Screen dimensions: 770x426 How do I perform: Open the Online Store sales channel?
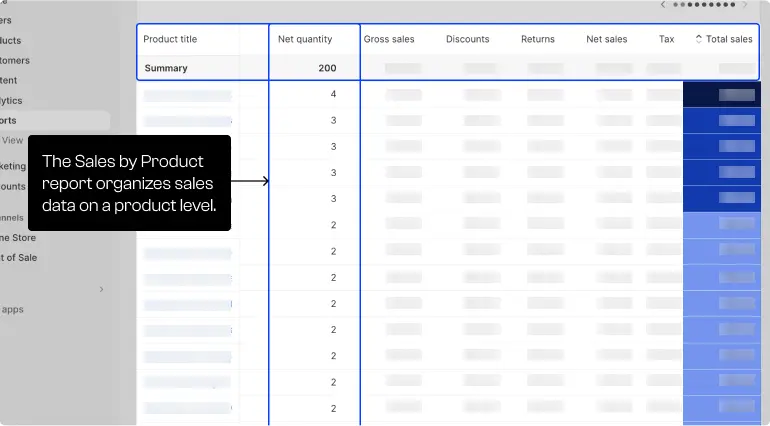18,238
